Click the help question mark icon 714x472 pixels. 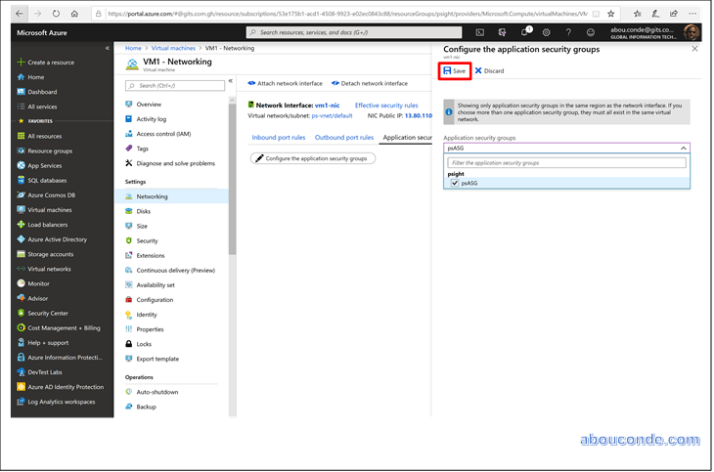(x=567, y=32)
